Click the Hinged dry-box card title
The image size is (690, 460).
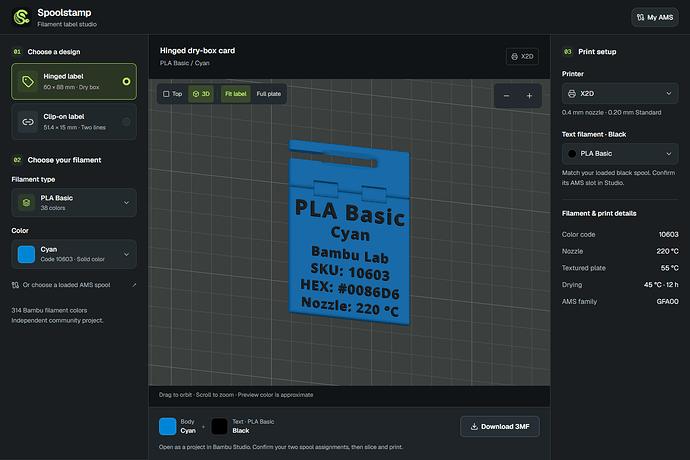coord(197,51)
